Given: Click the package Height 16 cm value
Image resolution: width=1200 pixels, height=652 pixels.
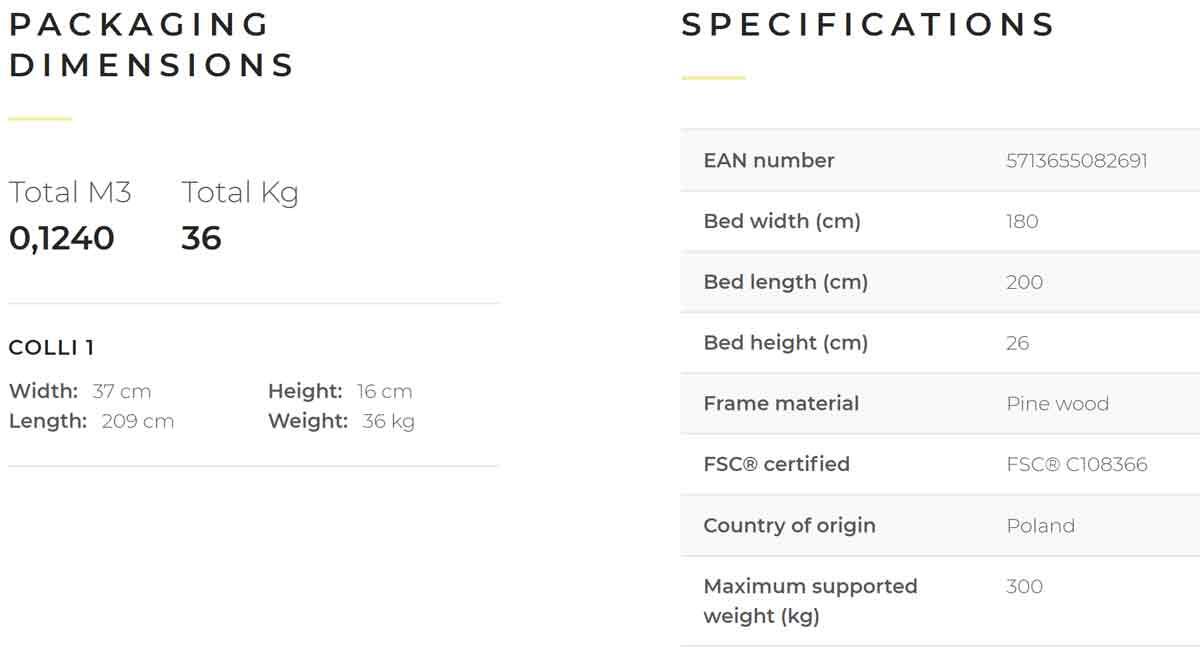Looking at the screenshot, I should (384, 391).
